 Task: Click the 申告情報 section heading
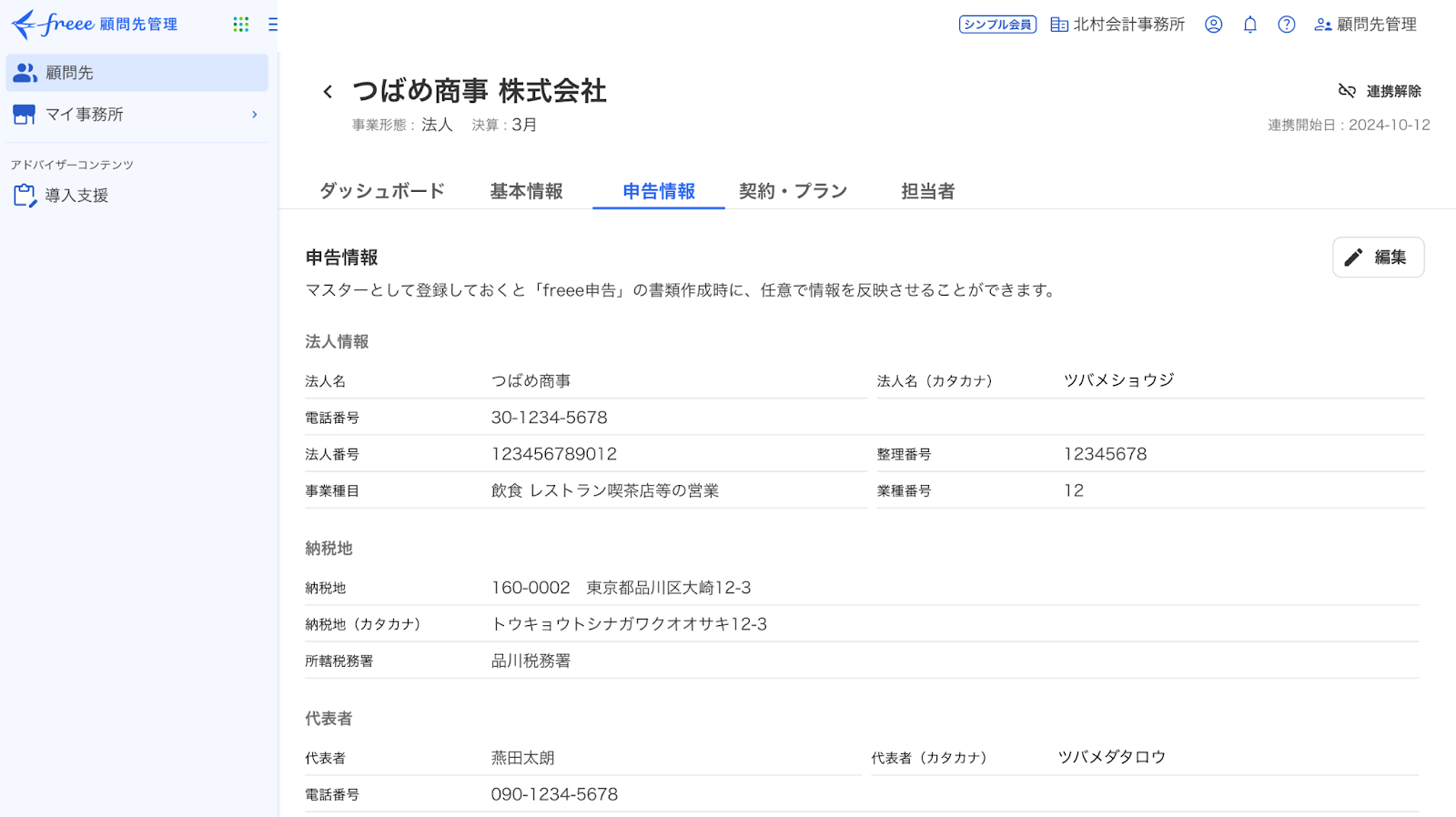[341, 257]
